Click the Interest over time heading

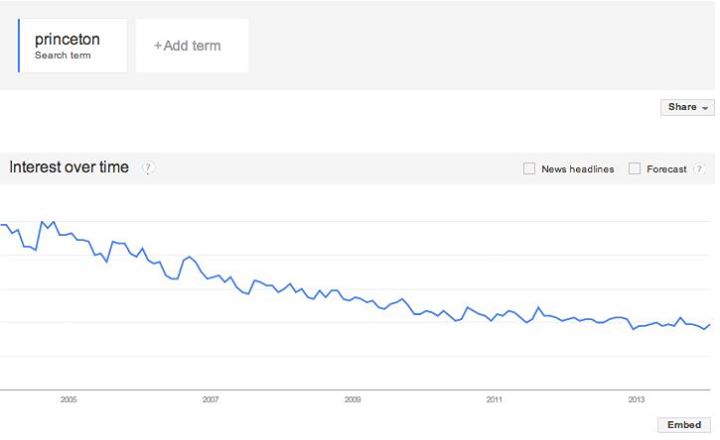(x=69, y=167)
